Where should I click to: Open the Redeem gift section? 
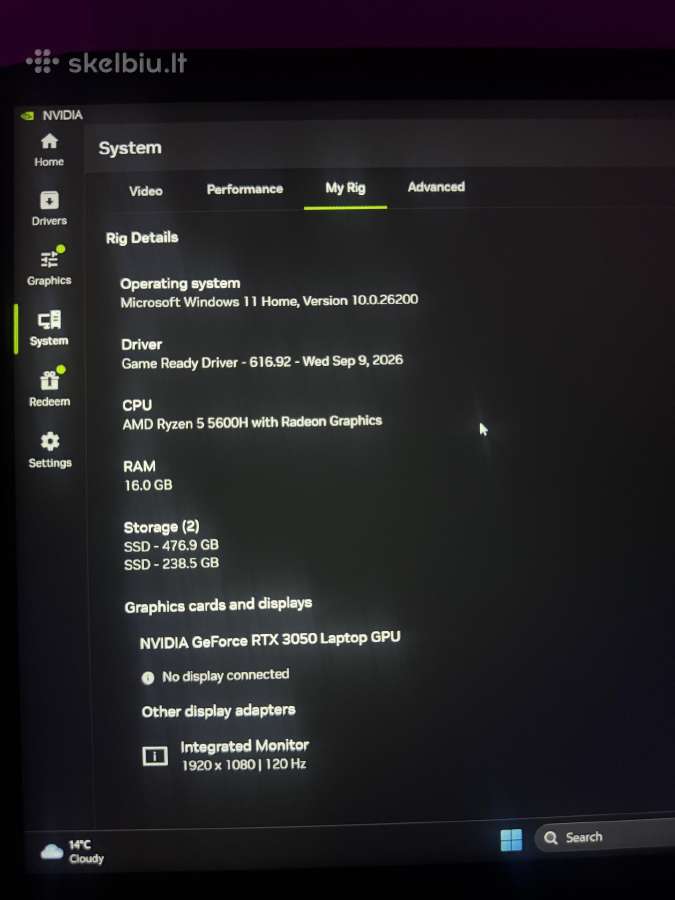click(50, 387)
